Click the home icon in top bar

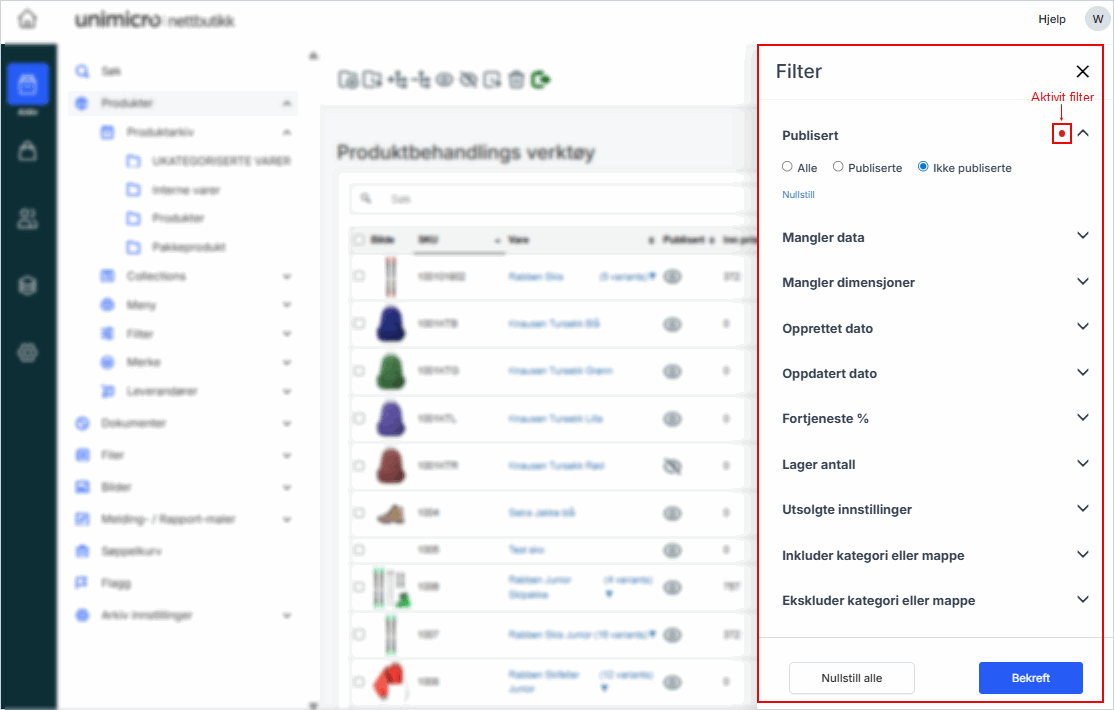28,19
